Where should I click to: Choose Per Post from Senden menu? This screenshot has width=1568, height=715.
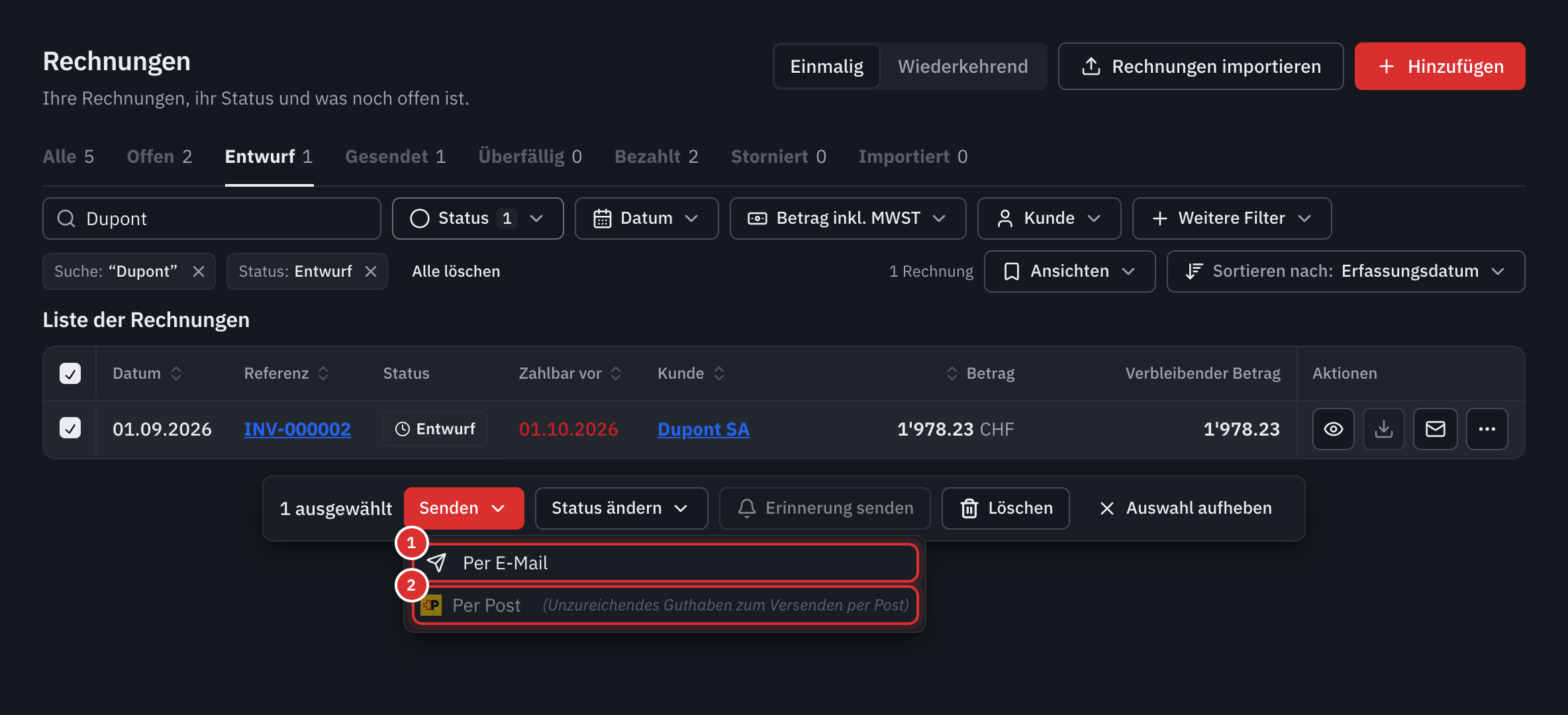click(665, 605)
